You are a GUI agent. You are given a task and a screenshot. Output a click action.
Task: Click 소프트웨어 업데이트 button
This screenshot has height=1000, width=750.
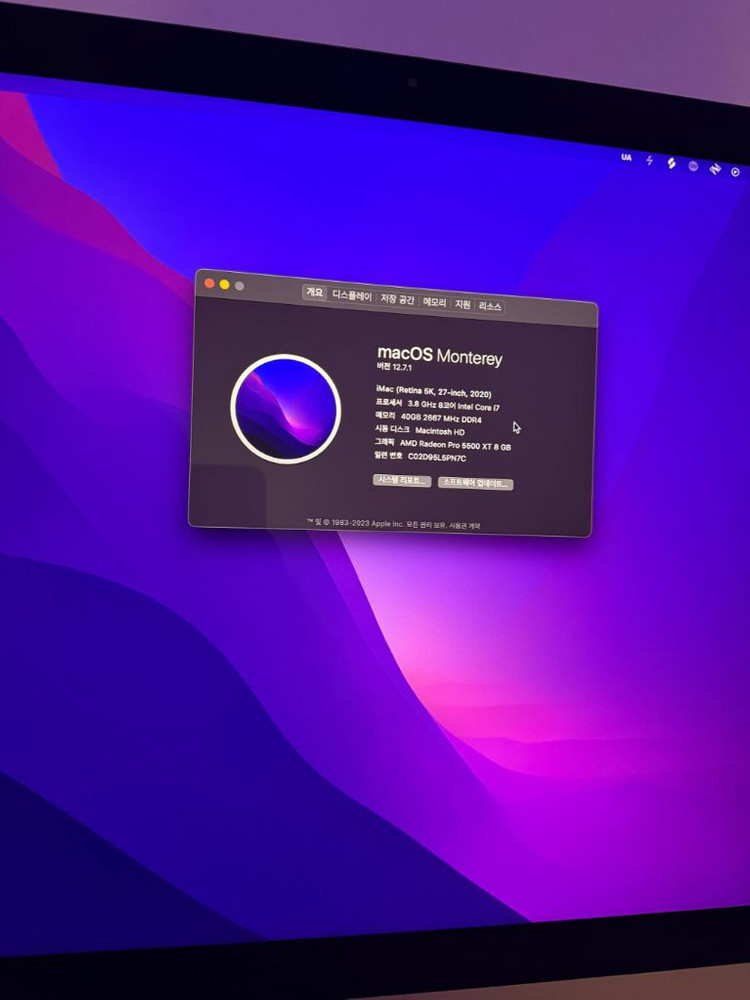(x=475, y=483)
